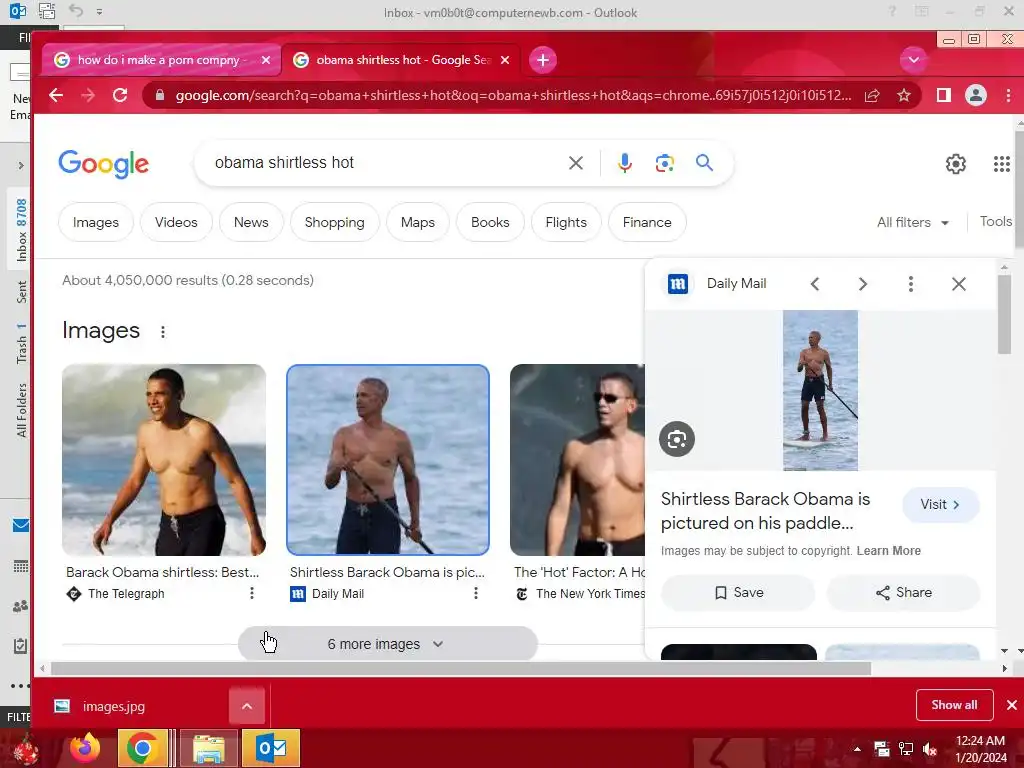Screen dimensions: 1024x768
Task: Save the previewed image
Action: coord(739,593)
